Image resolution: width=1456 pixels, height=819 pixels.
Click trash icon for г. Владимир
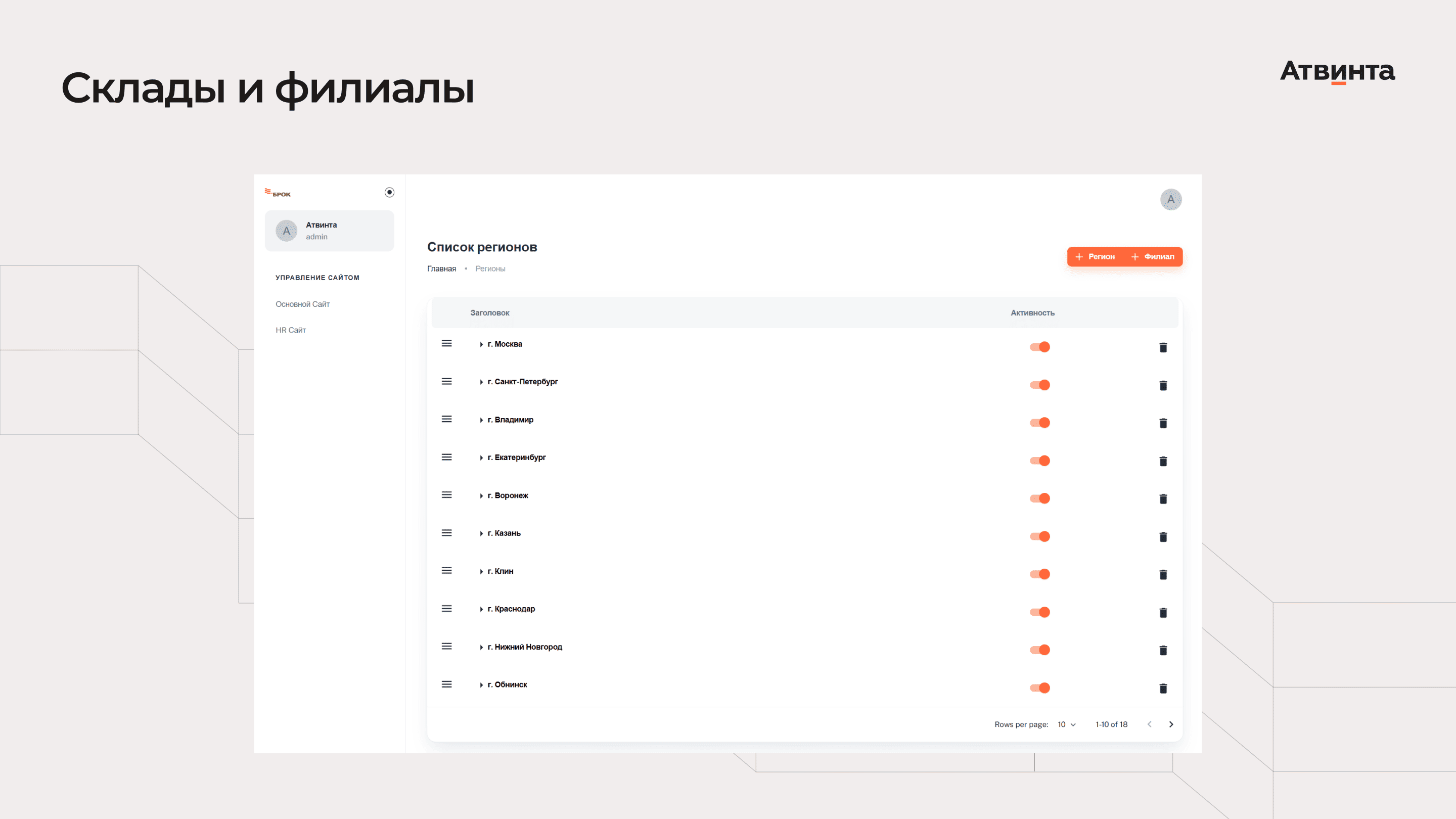pos(1163,423)
